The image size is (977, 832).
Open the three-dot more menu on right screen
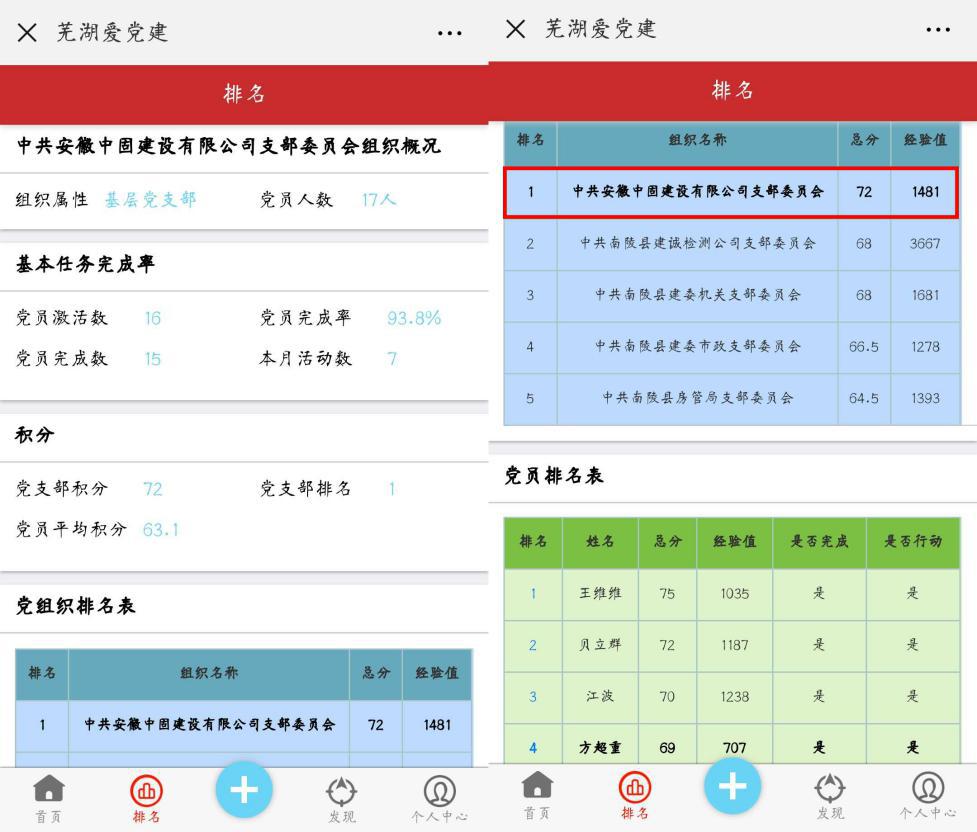(938, 30)
